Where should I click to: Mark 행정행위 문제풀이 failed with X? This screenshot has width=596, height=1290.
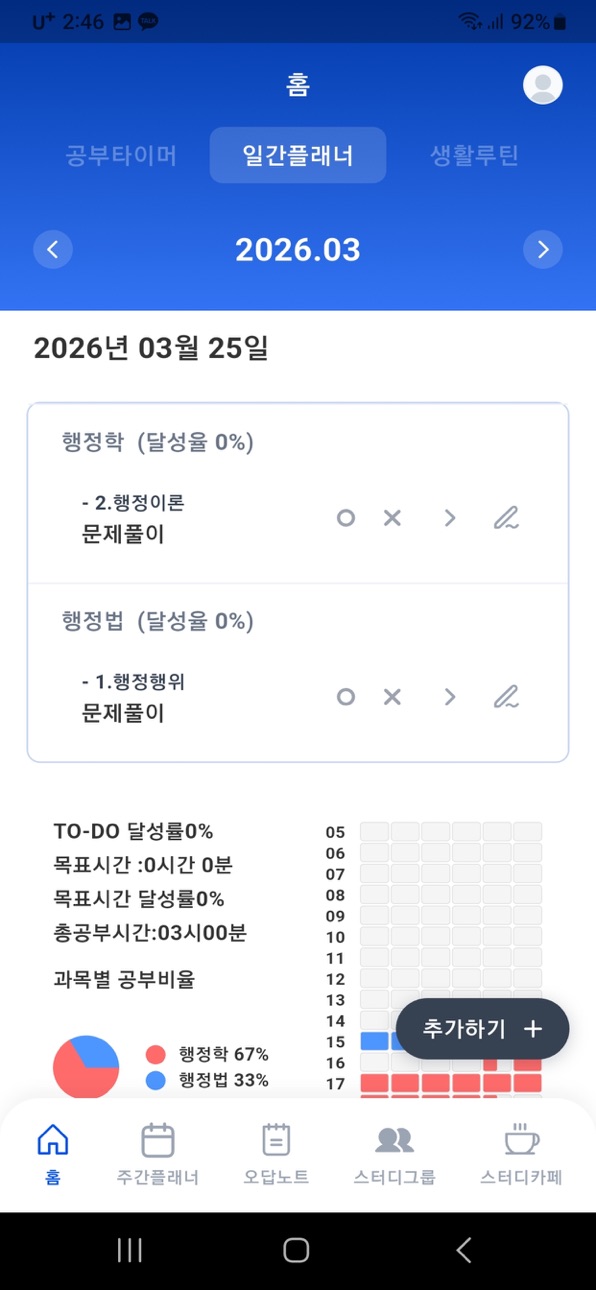coord(392,697)
